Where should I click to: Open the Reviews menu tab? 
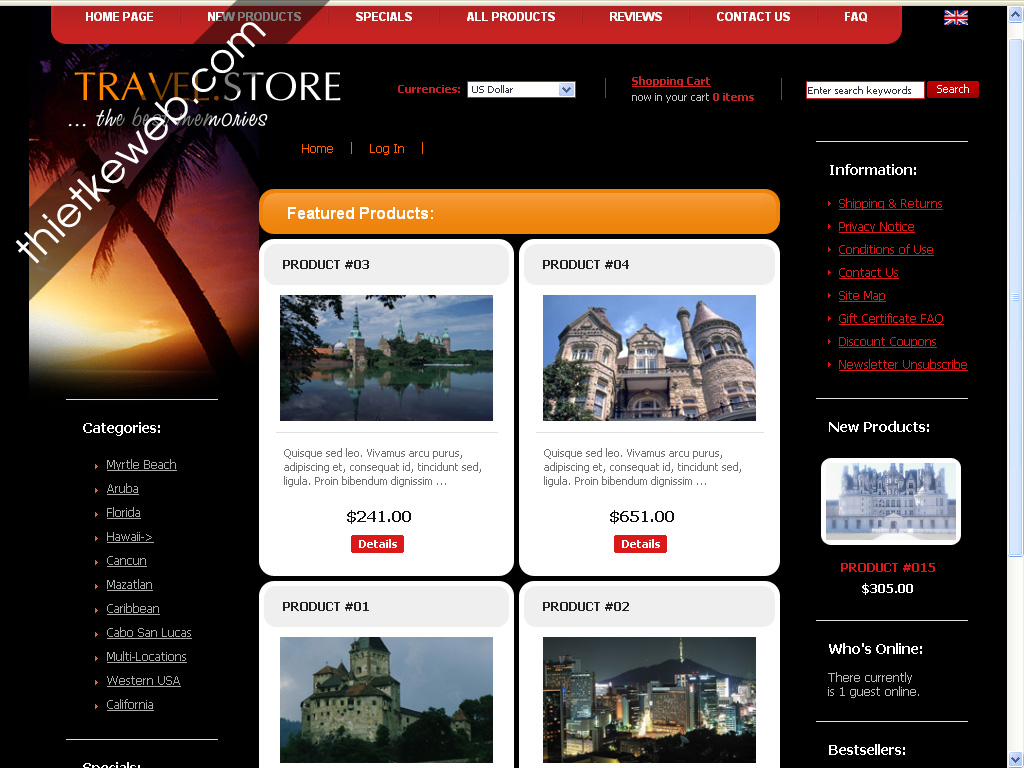click(635, 17)
